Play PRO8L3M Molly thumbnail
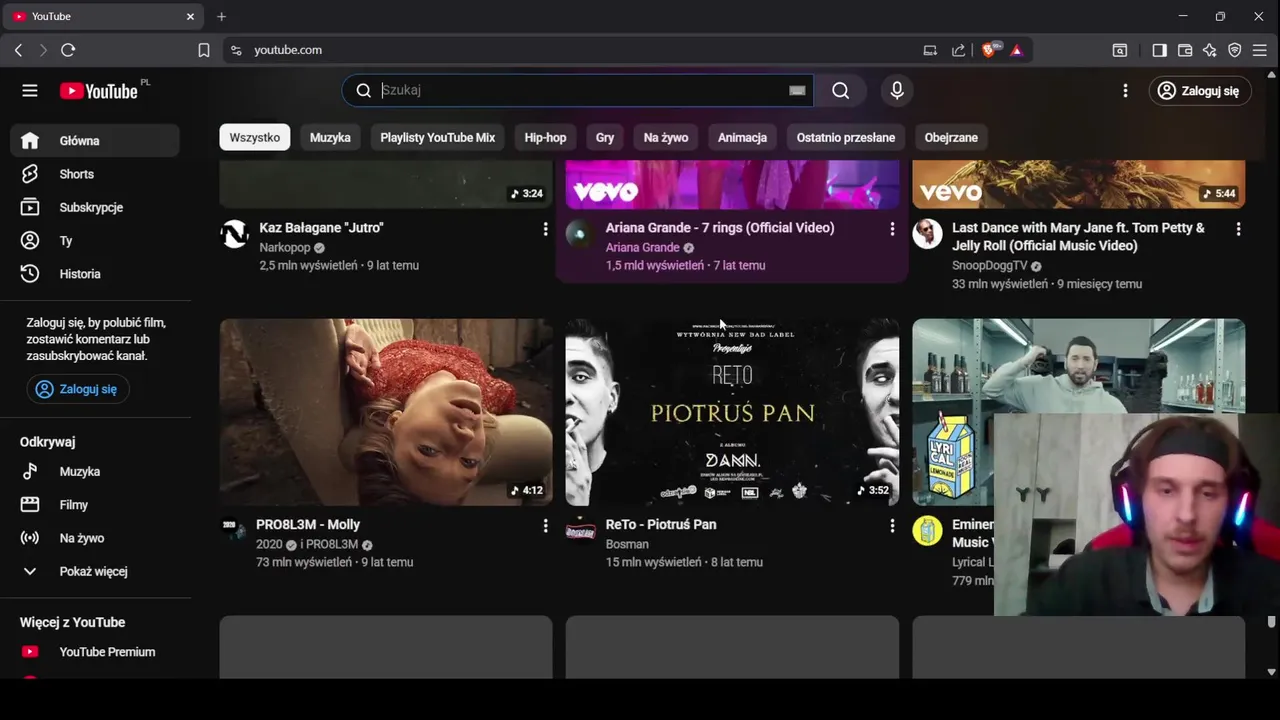This screenshot has height=720, width=1280. coord(386,412)
